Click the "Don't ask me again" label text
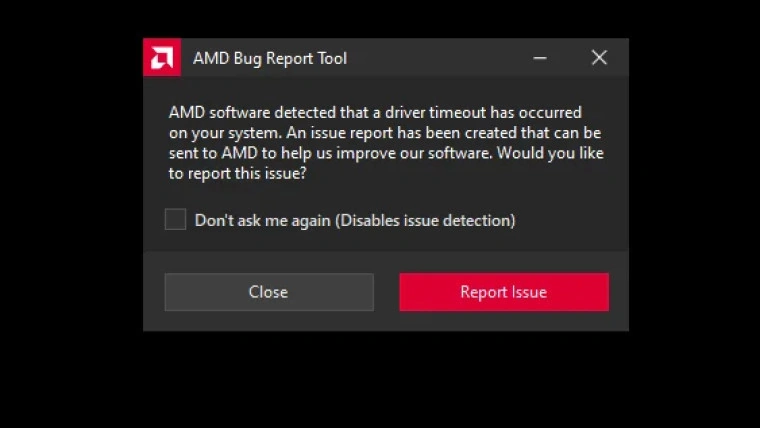The width and height of the screenshot is (760, 428). click(263, 220)
